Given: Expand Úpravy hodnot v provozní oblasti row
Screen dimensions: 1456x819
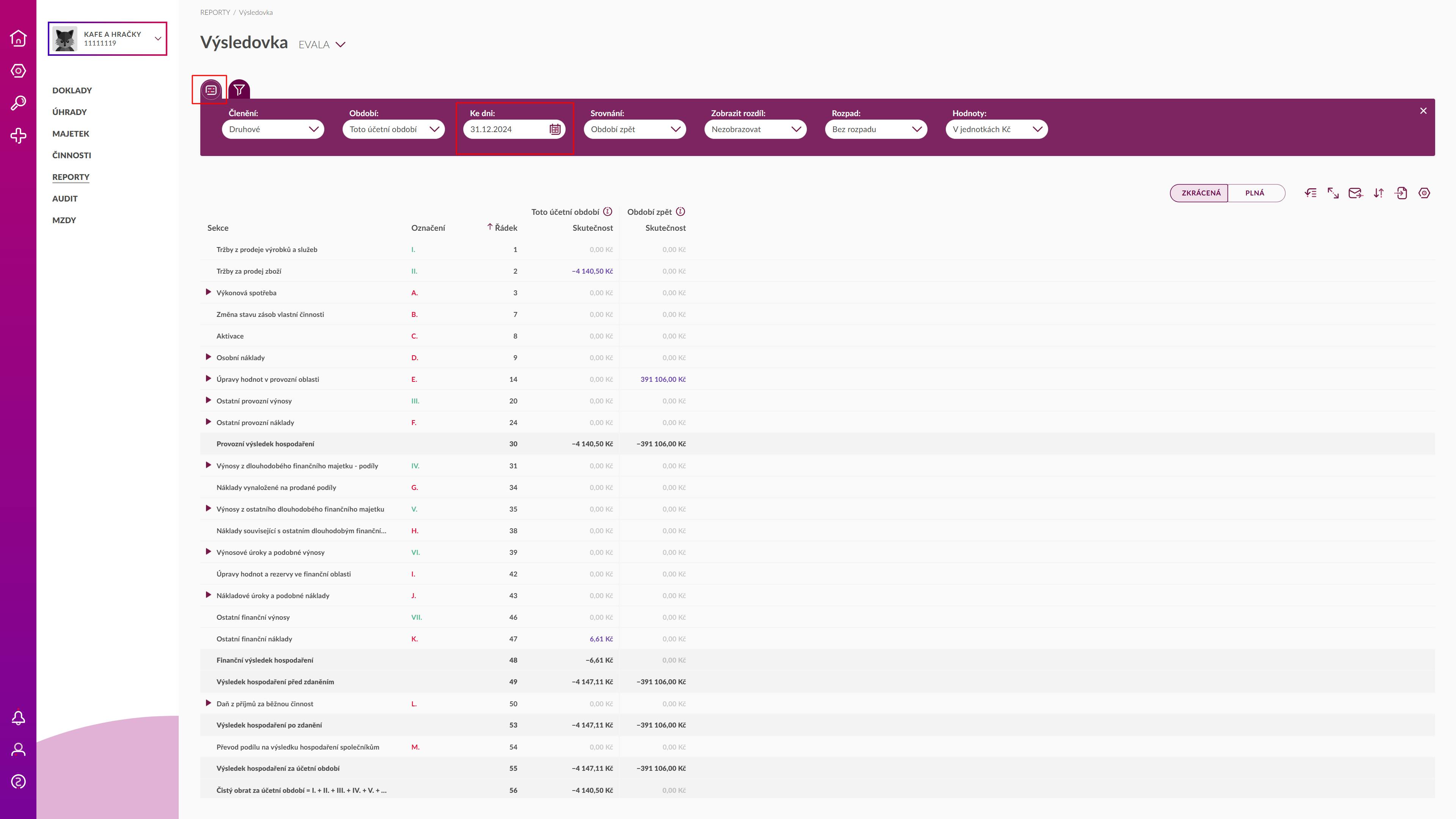Looking at the screenshot, I should pos(208,379).
